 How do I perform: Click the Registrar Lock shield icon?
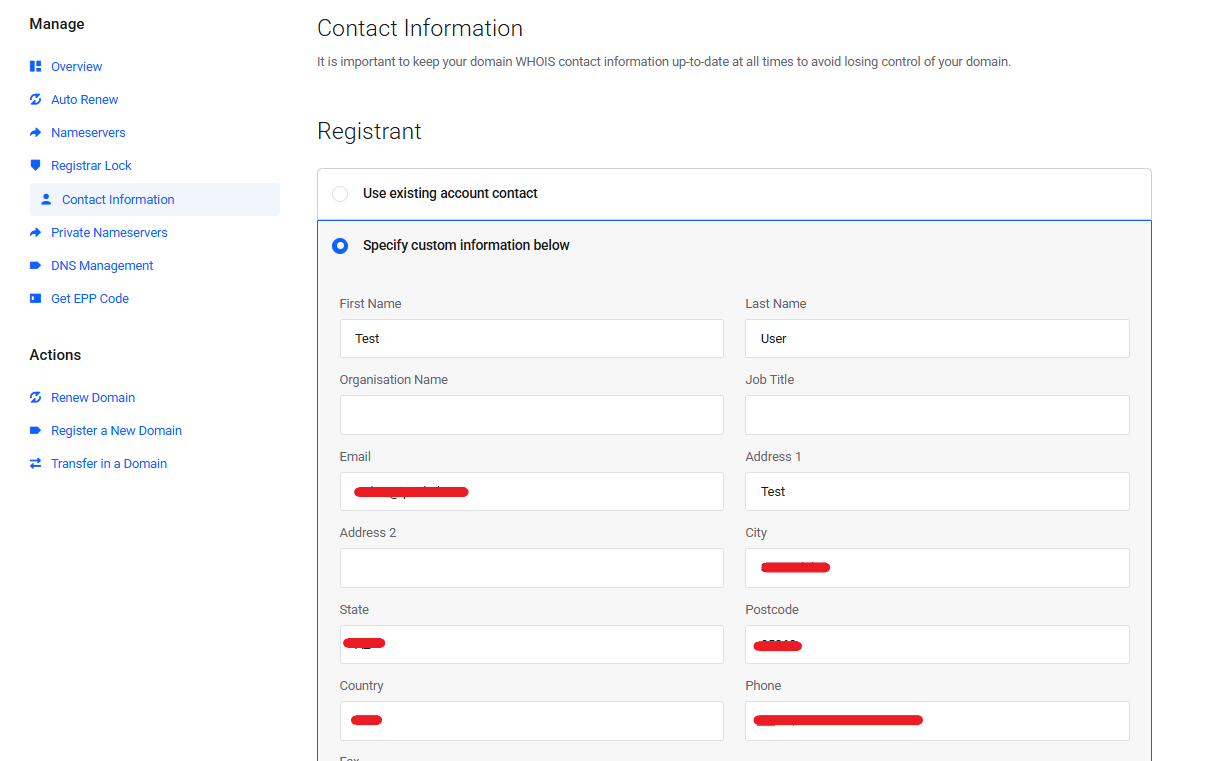[x=36, y=166]
